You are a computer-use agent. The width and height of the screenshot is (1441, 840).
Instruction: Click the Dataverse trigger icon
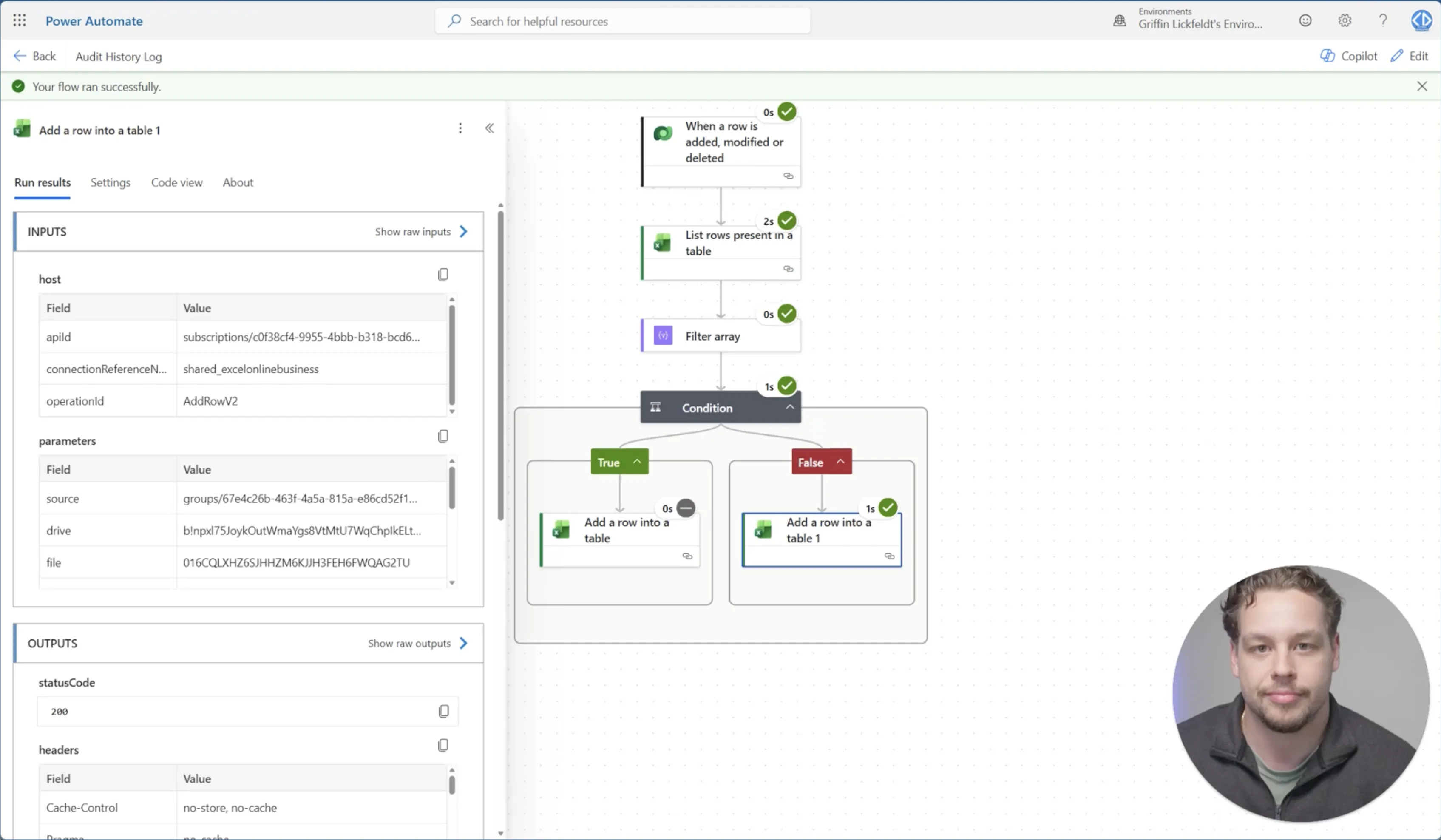point(663,134)
